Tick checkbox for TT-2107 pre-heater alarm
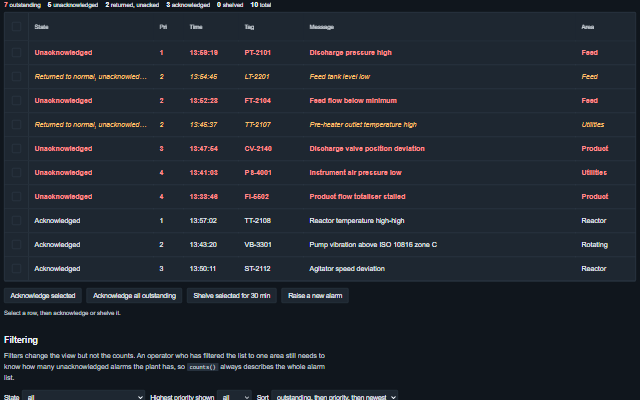This screenshot has width=640, height=400. pos(16,124)
